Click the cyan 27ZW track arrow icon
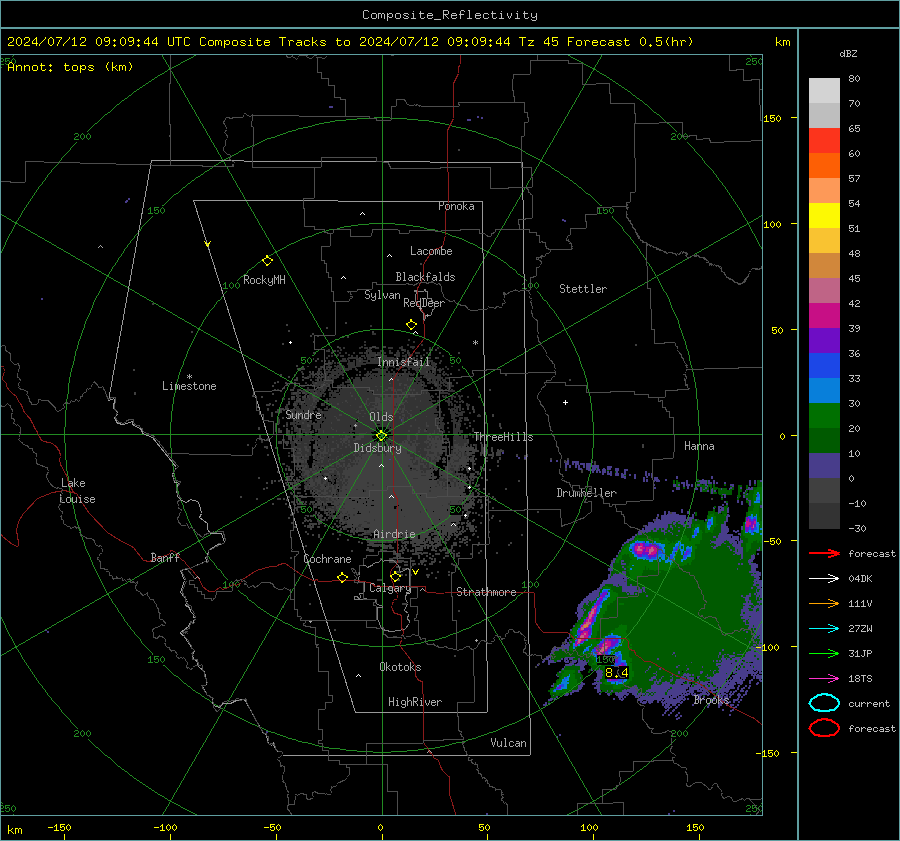 824,629
